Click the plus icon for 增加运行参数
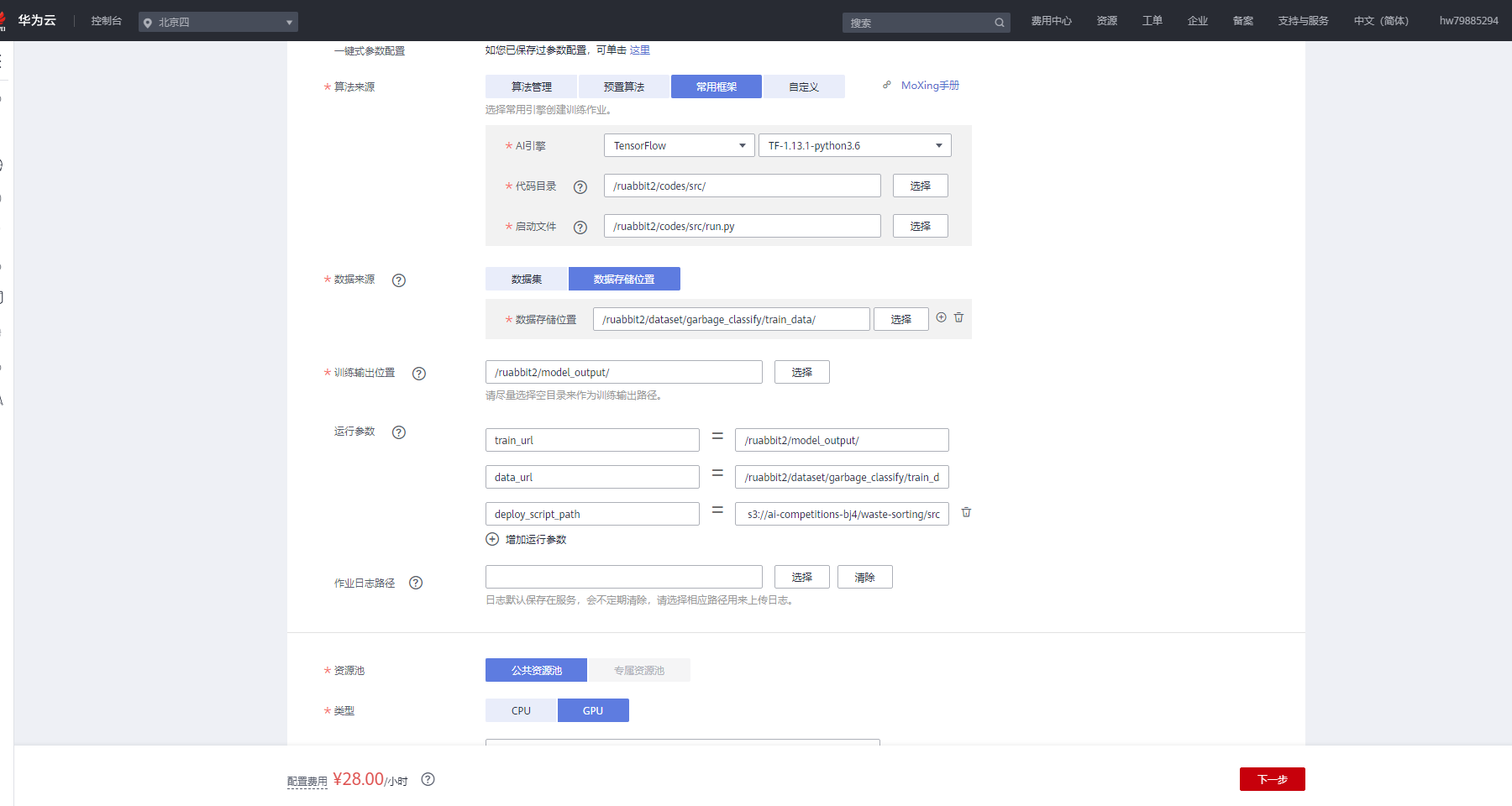The height and width of the screenshot is (806, 1512). 492,539
